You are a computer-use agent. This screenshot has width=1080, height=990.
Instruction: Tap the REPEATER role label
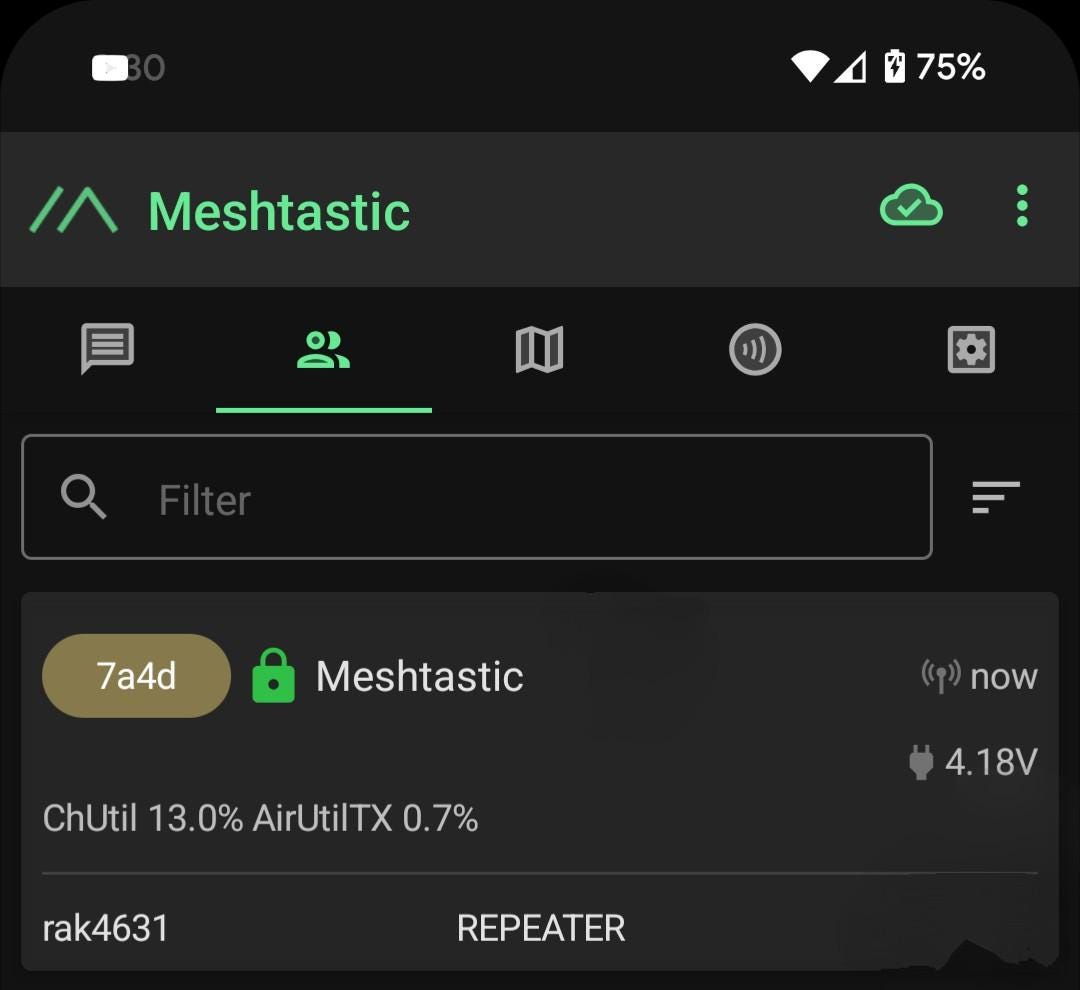pyautogui.click(x=541, y=928)
